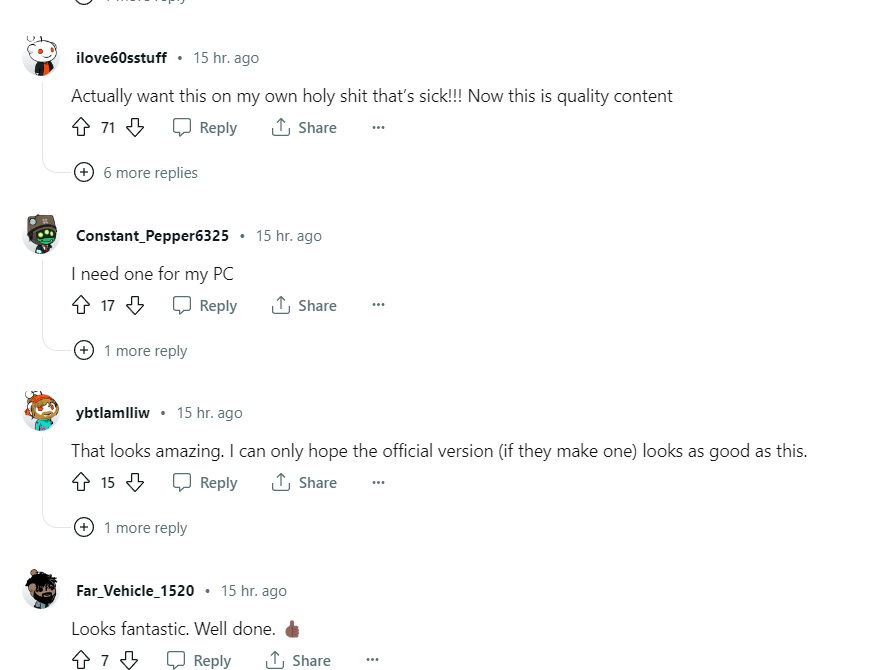Viewport: 882px width, 670px height.
Task: Share Constant_Pepper6325's comment
Action: click(304, 306)
